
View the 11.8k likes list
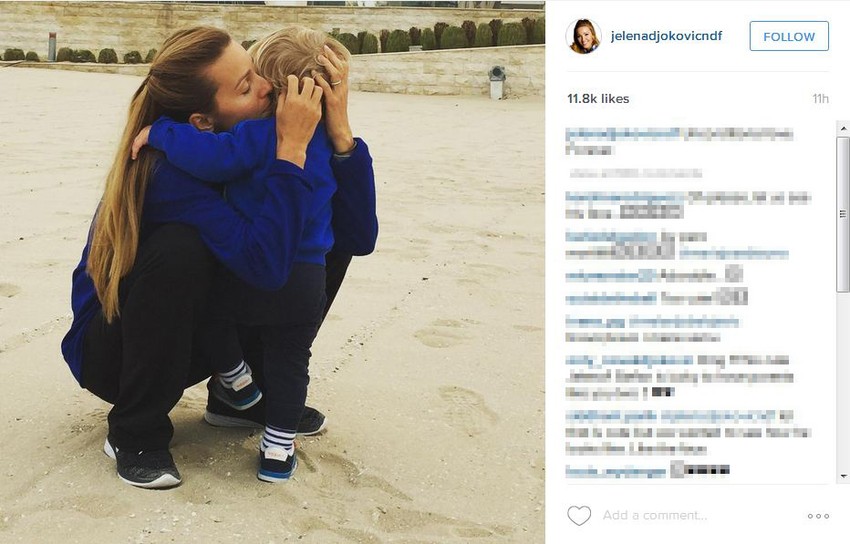tap(598, 99)
